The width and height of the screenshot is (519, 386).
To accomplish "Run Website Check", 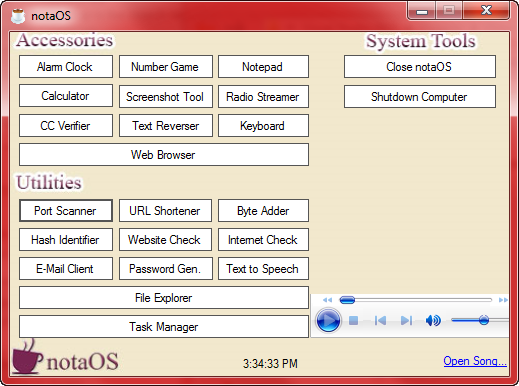I will pos(165,240).
